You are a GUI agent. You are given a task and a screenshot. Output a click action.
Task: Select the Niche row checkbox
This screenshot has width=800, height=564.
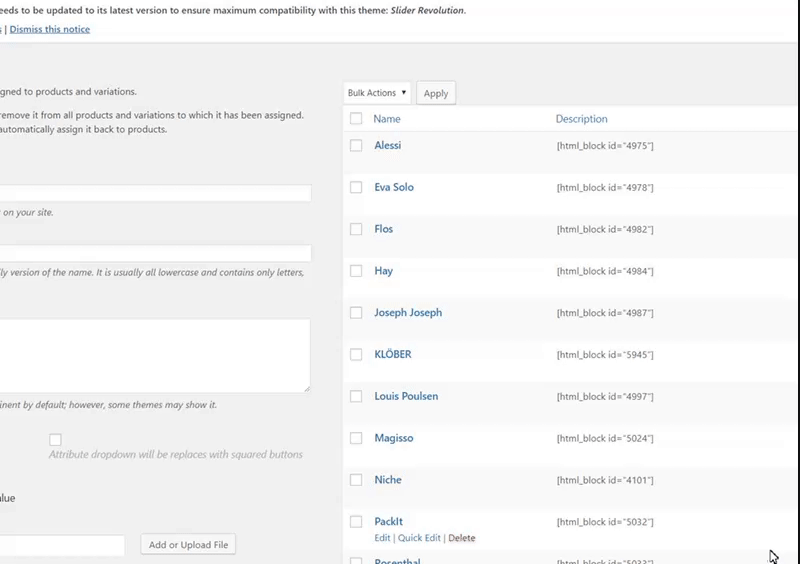pyautogui.click(x=356, y=480)
